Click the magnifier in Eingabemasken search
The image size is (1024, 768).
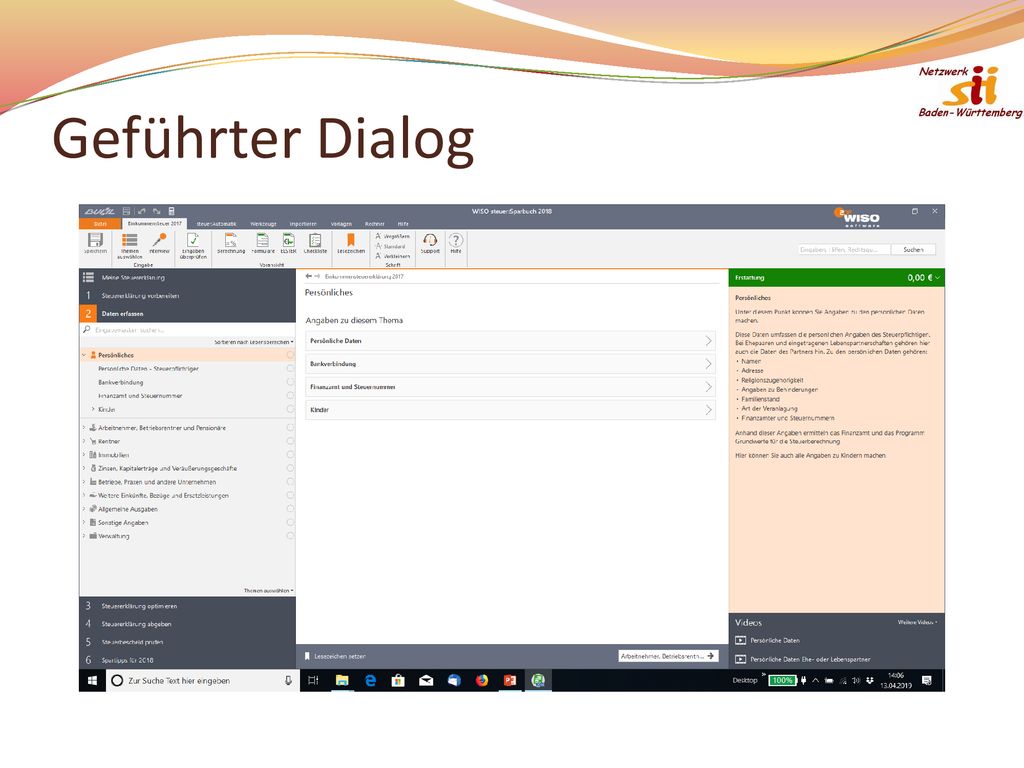pyautogui.click(x=86, y=330)
